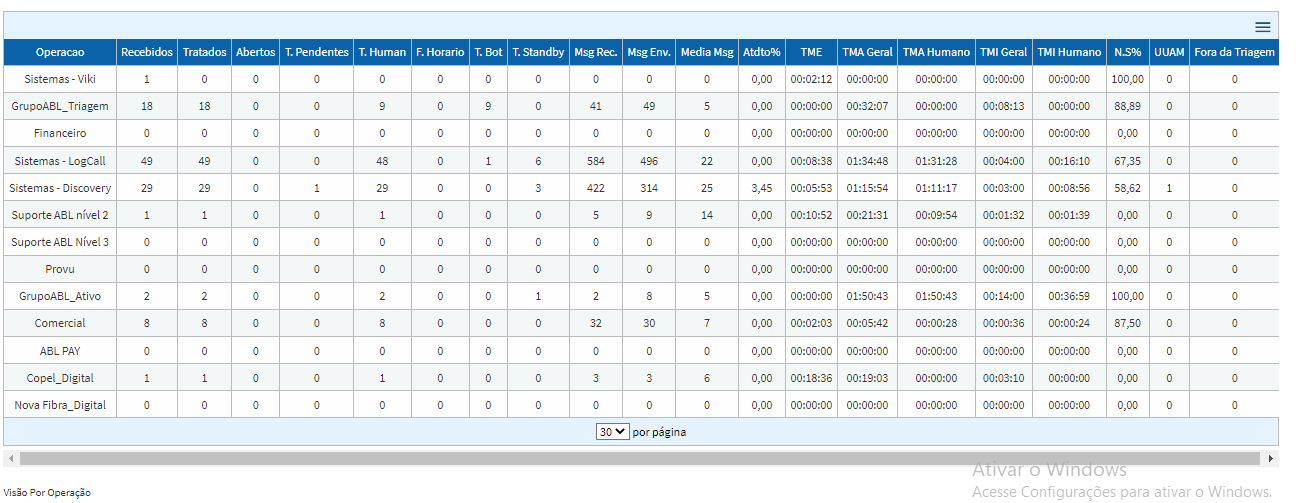Sort by the Operacao column header

pyautogui.click(x=60, y=52)
